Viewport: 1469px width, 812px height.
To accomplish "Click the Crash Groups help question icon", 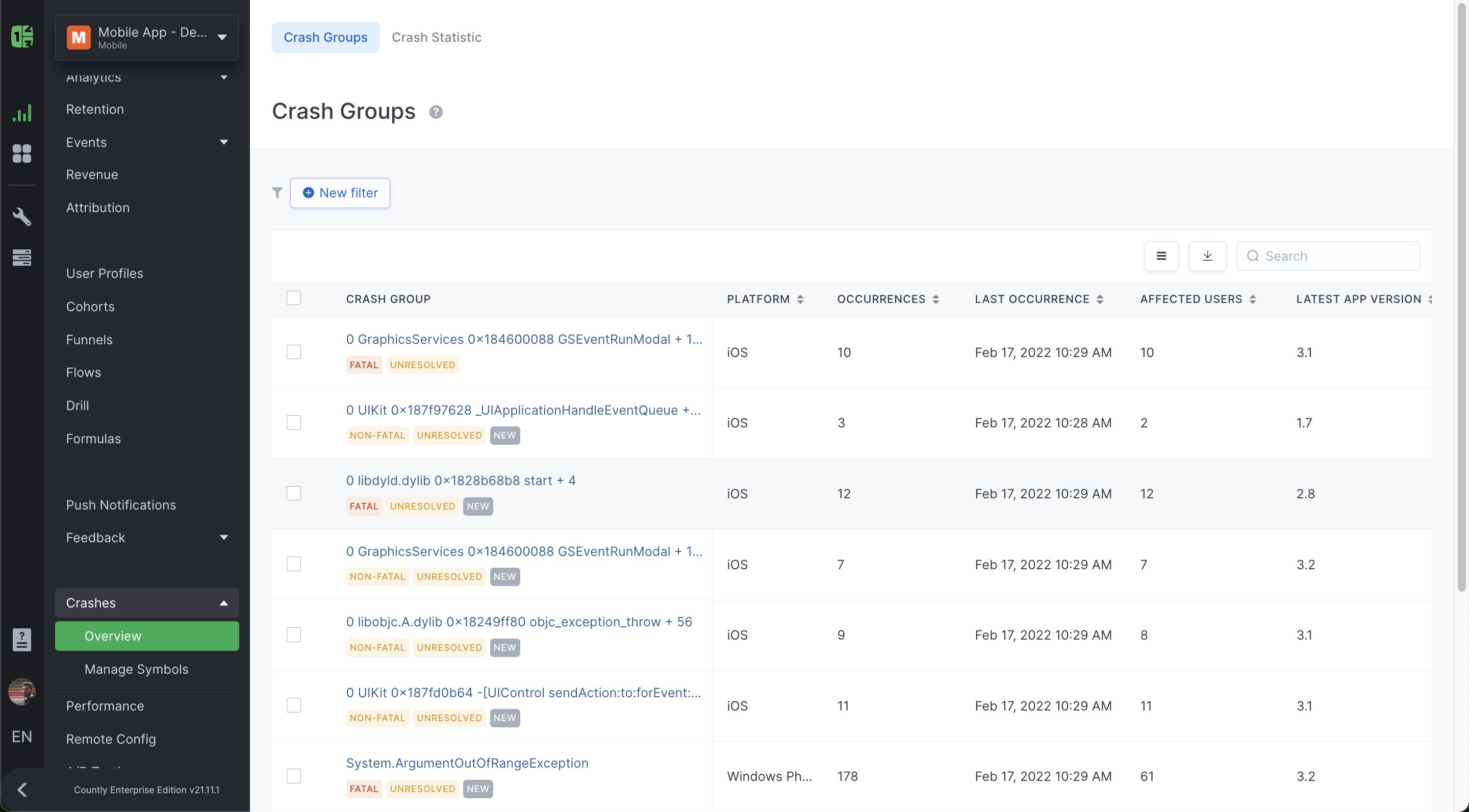I will tap(436, 112).
